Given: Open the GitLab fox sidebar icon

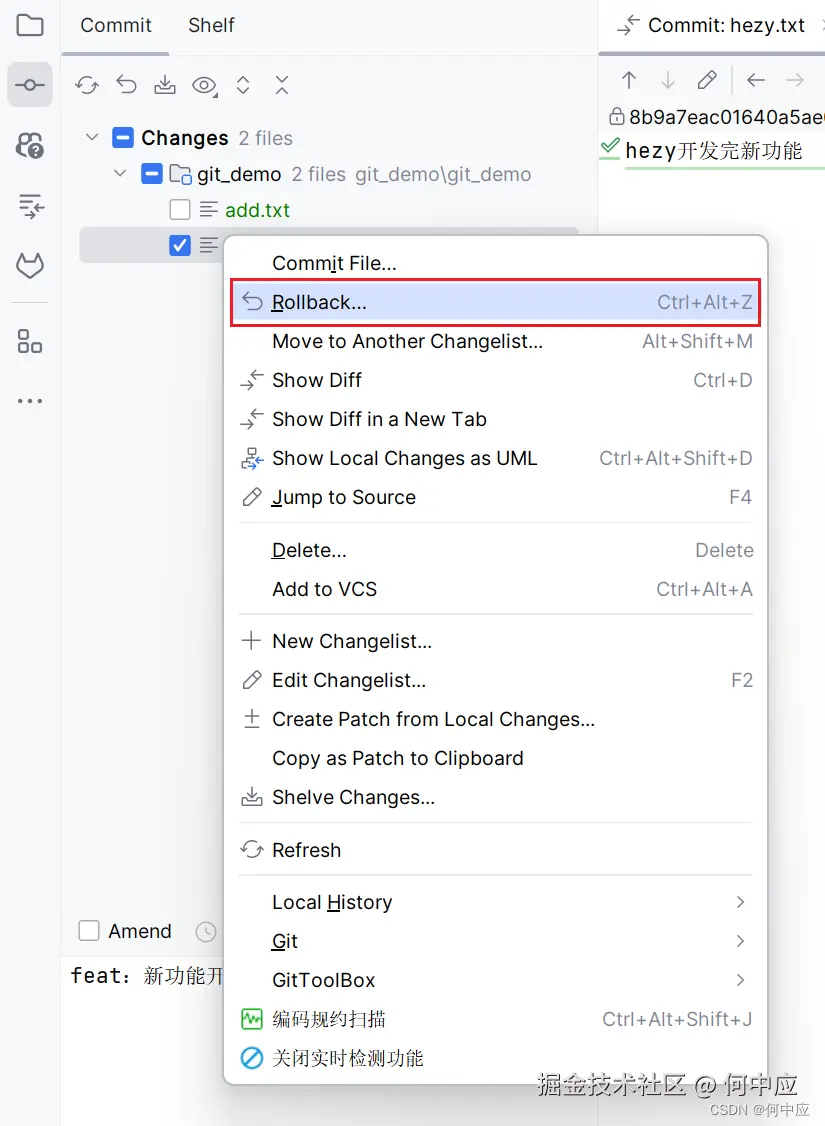Looking at the screenshot, I should pos(29,266).
